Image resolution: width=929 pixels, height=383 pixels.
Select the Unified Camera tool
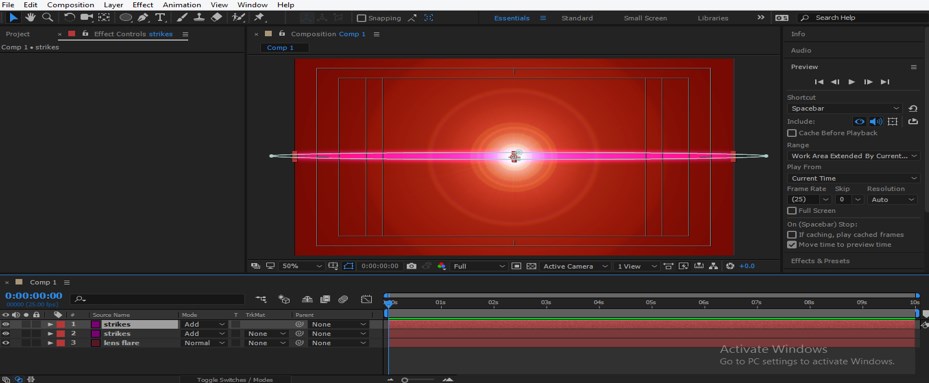(87, 18)
